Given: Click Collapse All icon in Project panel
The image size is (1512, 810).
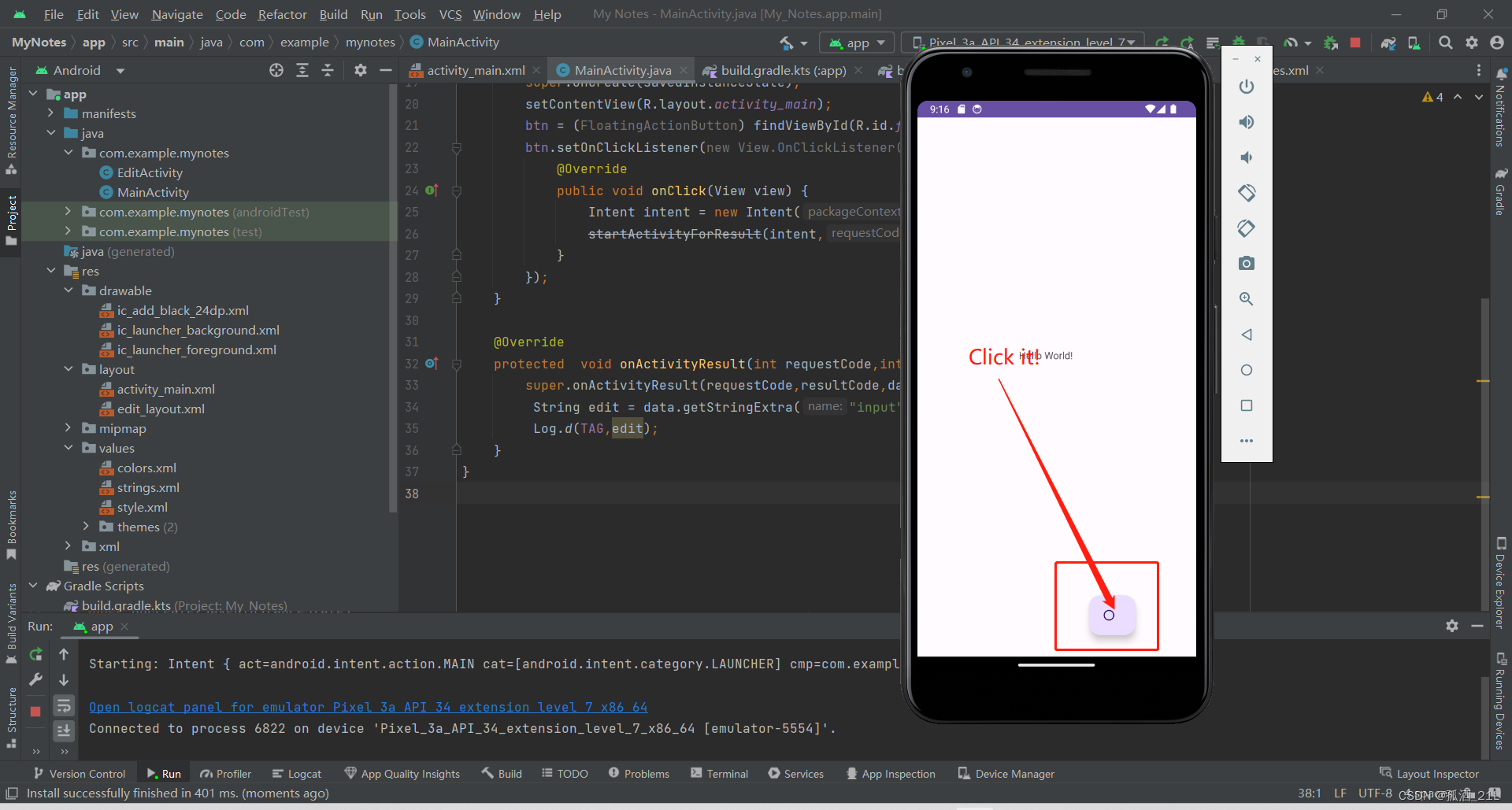Looking at the screenshot, I should [x=328, y=70].
